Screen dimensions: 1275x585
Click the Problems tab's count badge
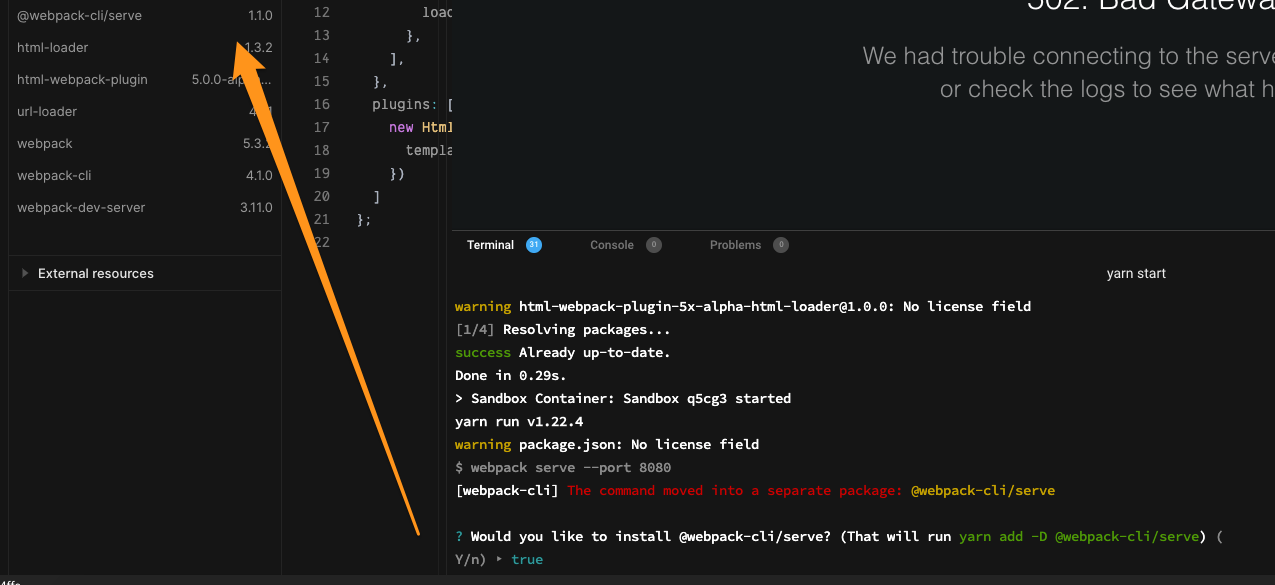pyautogui.click(x=781, y=245)
